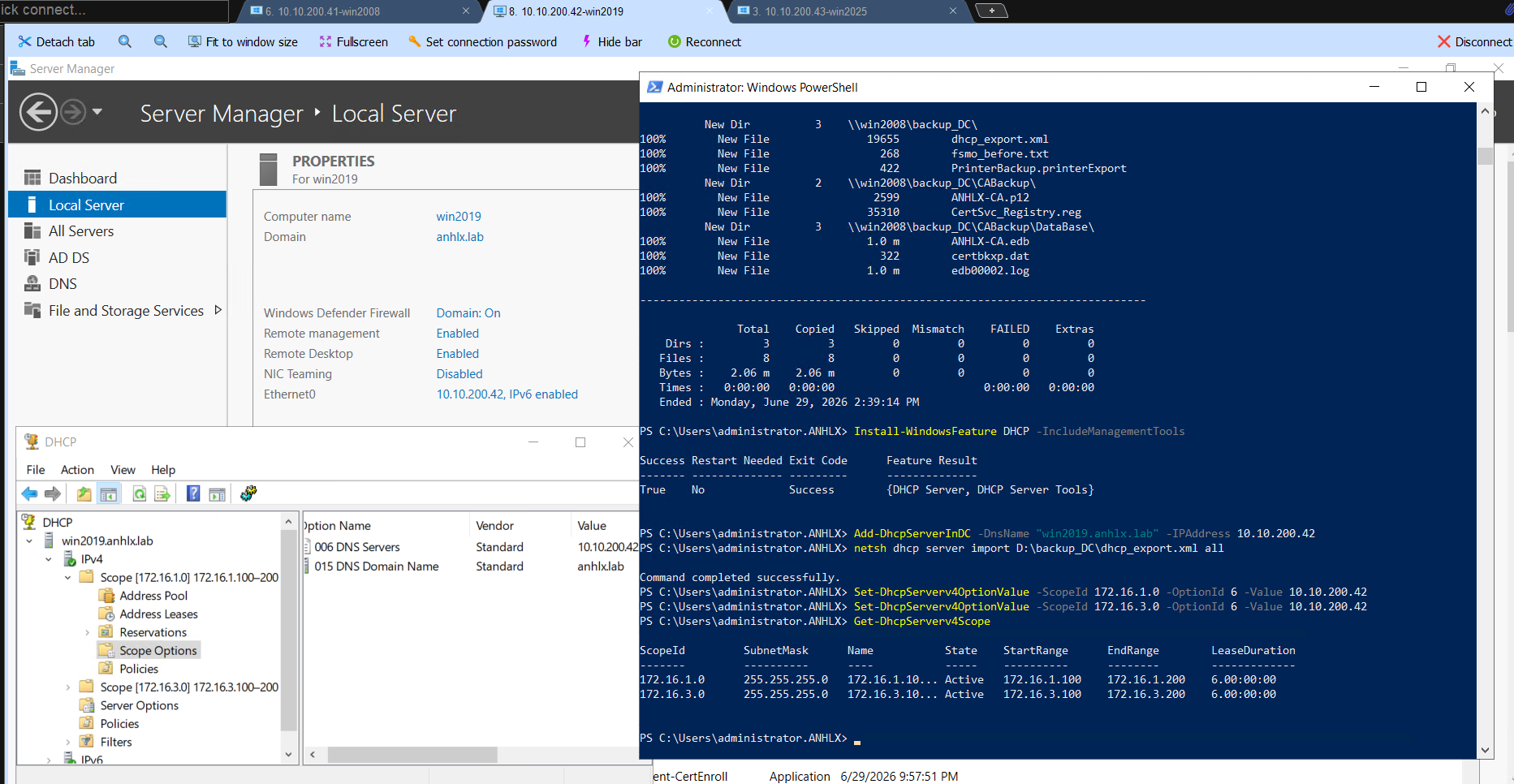Expand the Reservations node

point(87,632)
